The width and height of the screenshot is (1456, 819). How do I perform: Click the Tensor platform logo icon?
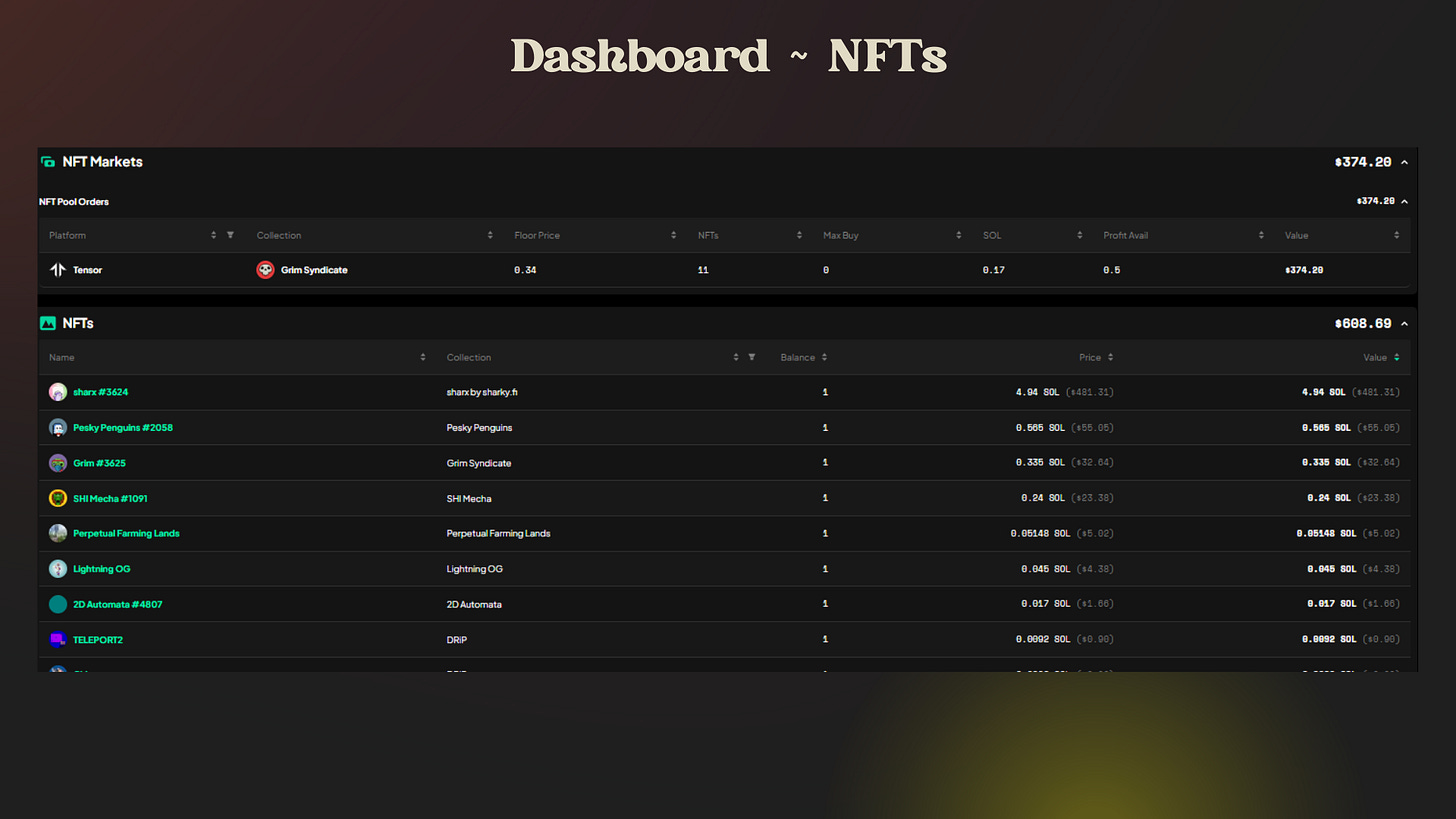(58, 270)
